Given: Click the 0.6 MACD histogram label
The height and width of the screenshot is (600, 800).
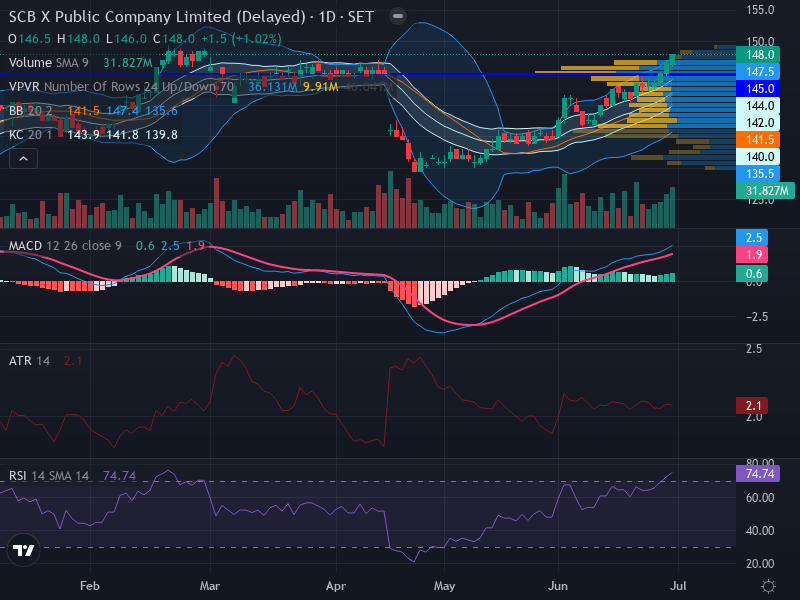Looking at the screenshot, I should pyautogui.click(x=752, y=274).
